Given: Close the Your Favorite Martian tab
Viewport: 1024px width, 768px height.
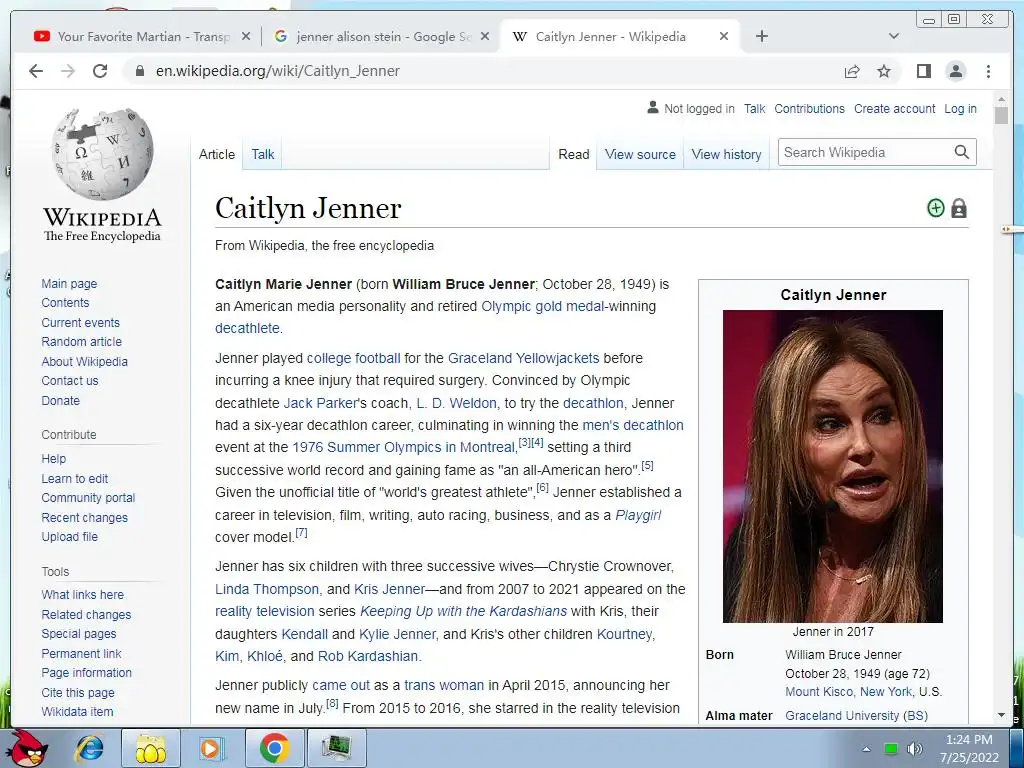Looking at the screenshot, I should (x=246, y=37).
